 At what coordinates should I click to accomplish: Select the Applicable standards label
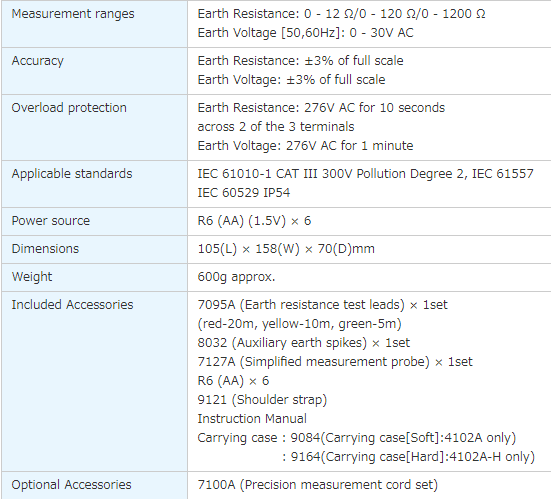72,174
